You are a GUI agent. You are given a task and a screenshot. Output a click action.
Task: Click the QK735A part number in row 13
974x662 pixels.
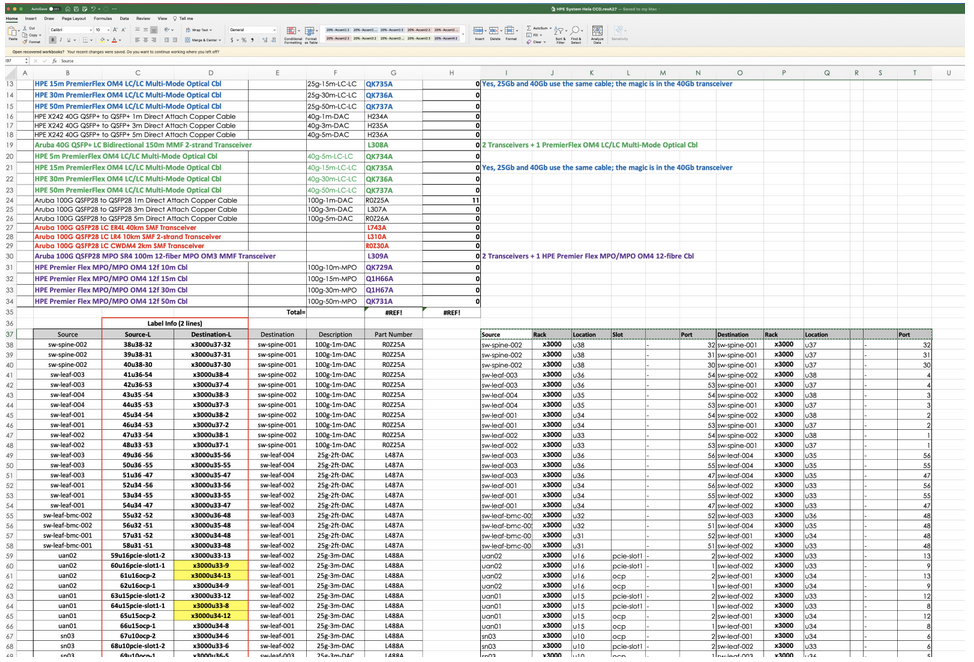[379, 84]
